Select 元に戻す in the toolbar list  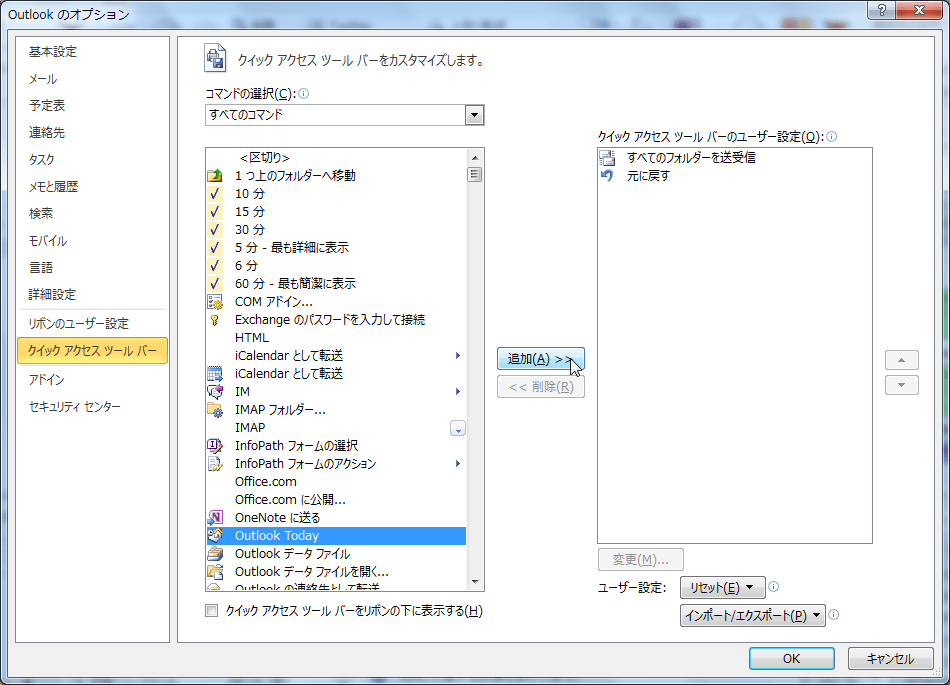[x=734, y=176]
